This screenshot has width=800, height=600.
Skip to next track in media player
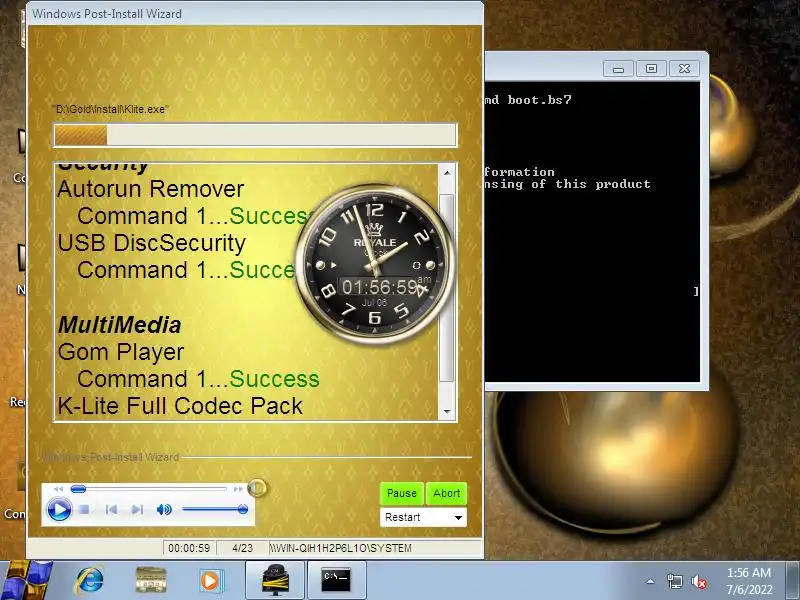[137, 509]
